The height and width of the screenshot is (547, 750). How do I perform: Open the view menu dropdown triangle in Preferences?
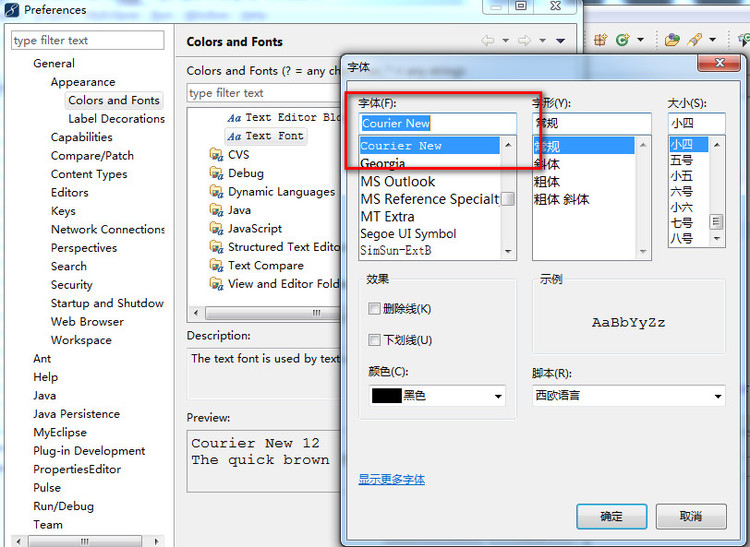coord(561,41)
